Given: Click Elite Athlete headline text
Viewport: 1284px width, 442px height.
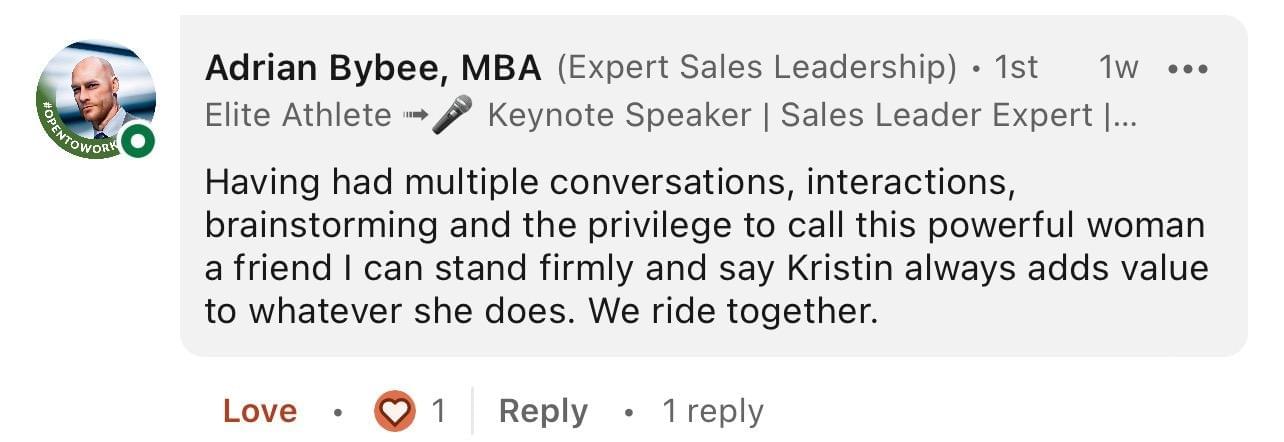Looking at the screenshot, I should pyautogui.click(x=298, y=116).
